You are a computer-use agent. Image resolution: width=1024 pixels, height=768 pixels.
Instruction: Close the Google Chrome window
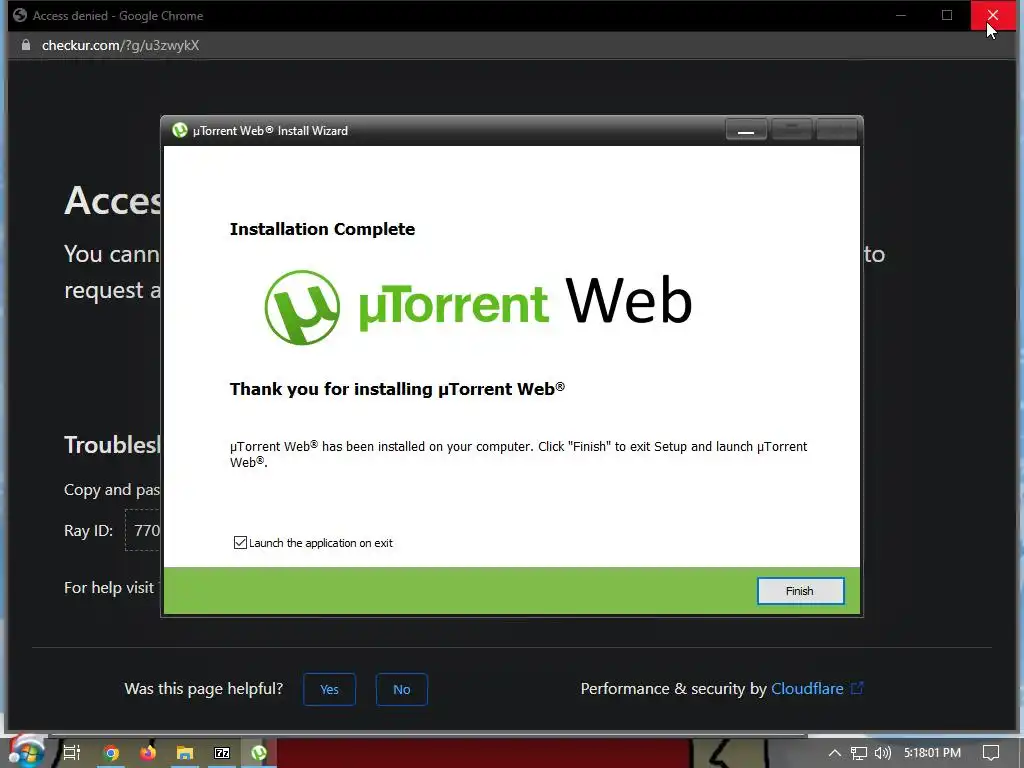point(993,15)
